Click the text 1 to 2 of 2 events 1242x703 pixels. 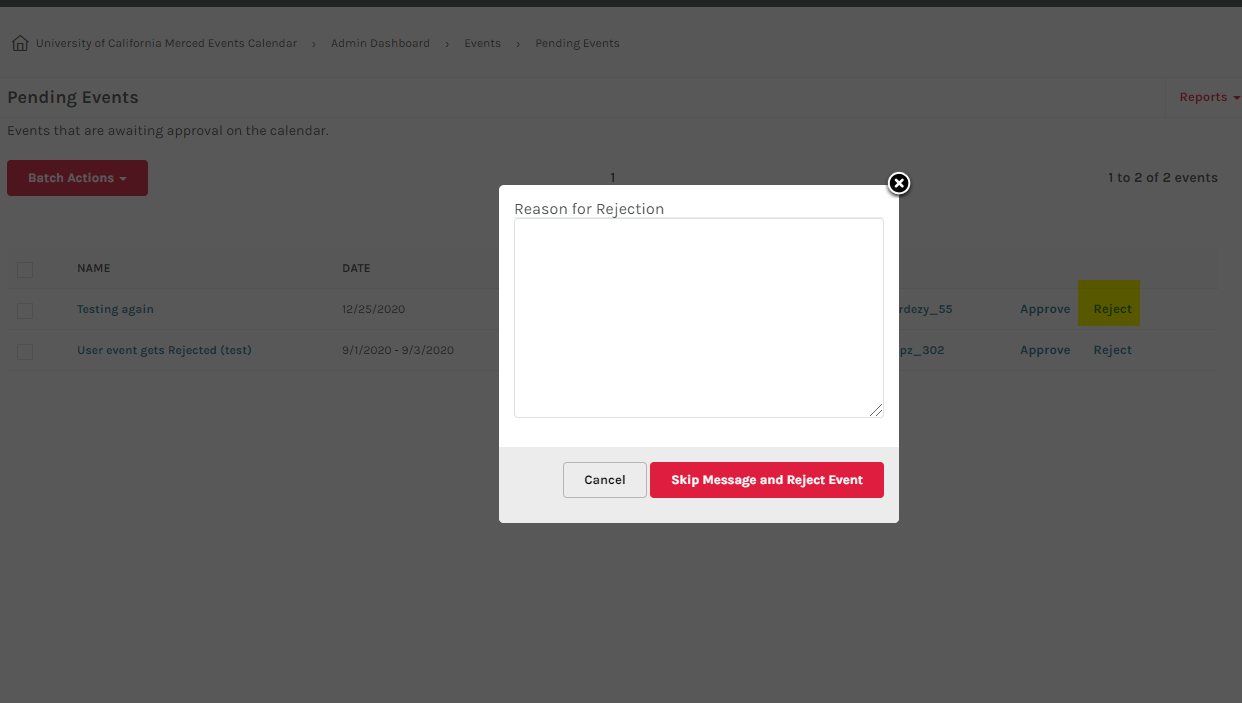[1162, 178]
